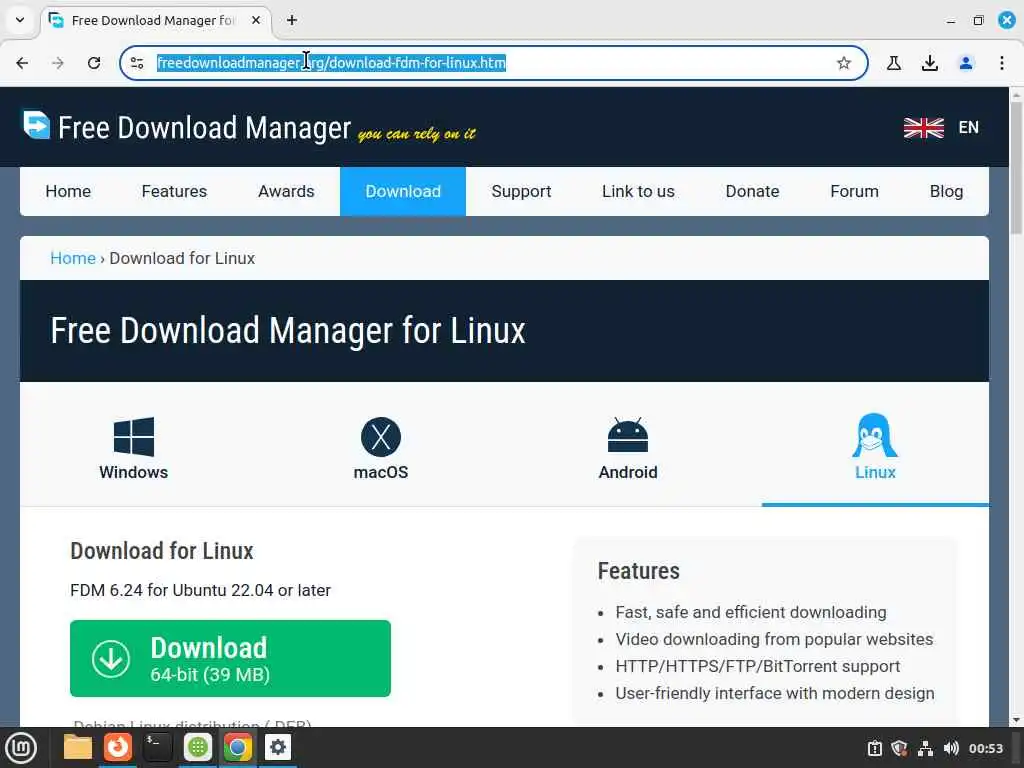
Task: Open the Support menu item
Action: [521, 191]
